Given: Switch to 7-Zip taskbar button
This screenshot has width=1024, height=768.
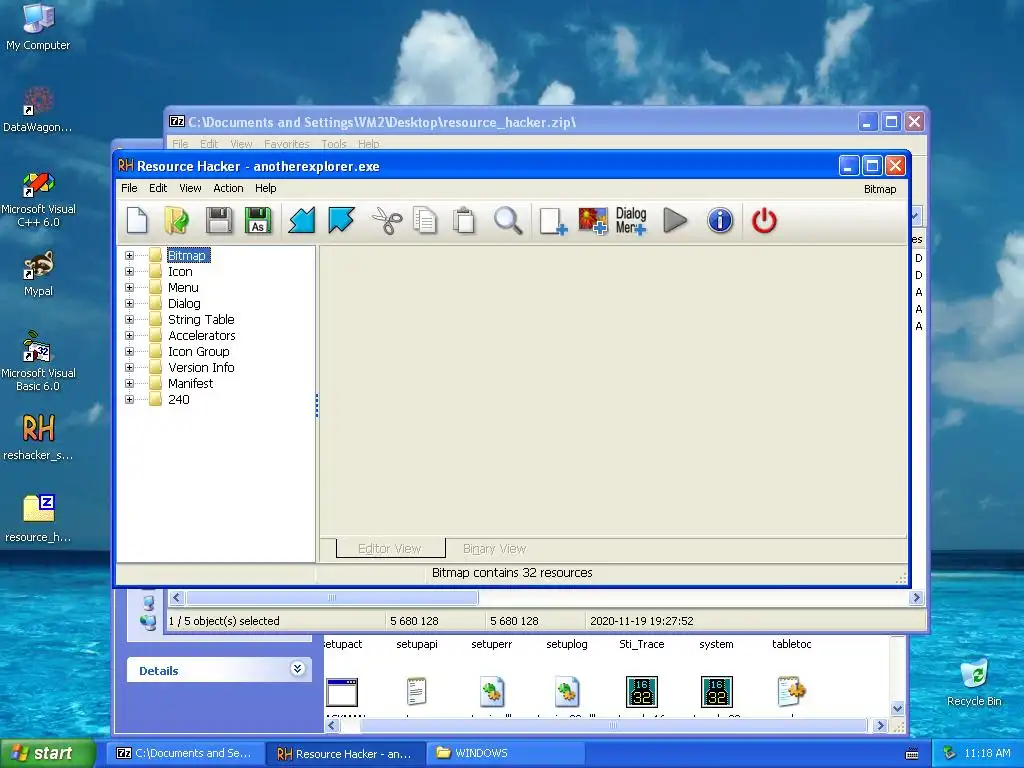Looking at the screenshot, I should tap(184, 753).
